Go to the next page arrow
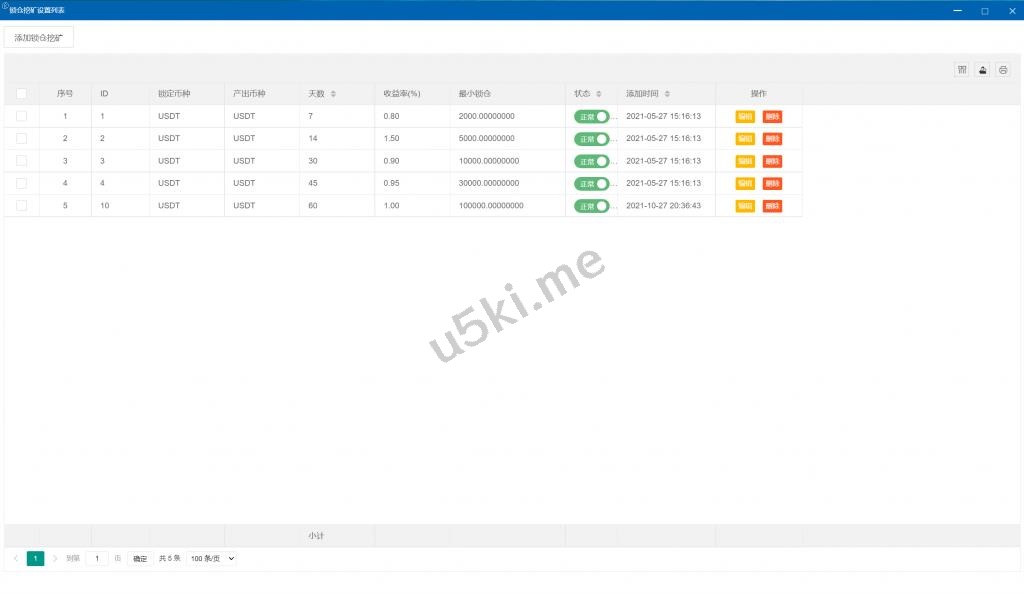 coord(55,558)
